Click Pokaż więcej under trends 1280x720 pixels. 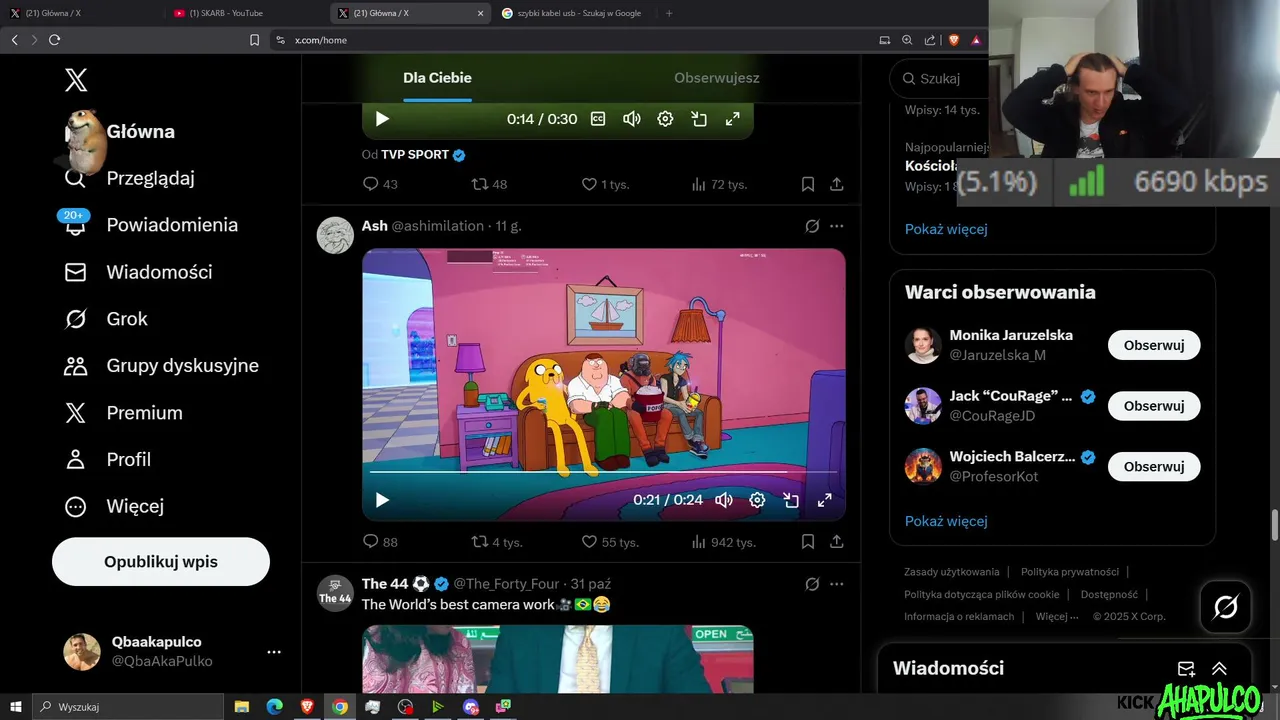tap(946, 229)
